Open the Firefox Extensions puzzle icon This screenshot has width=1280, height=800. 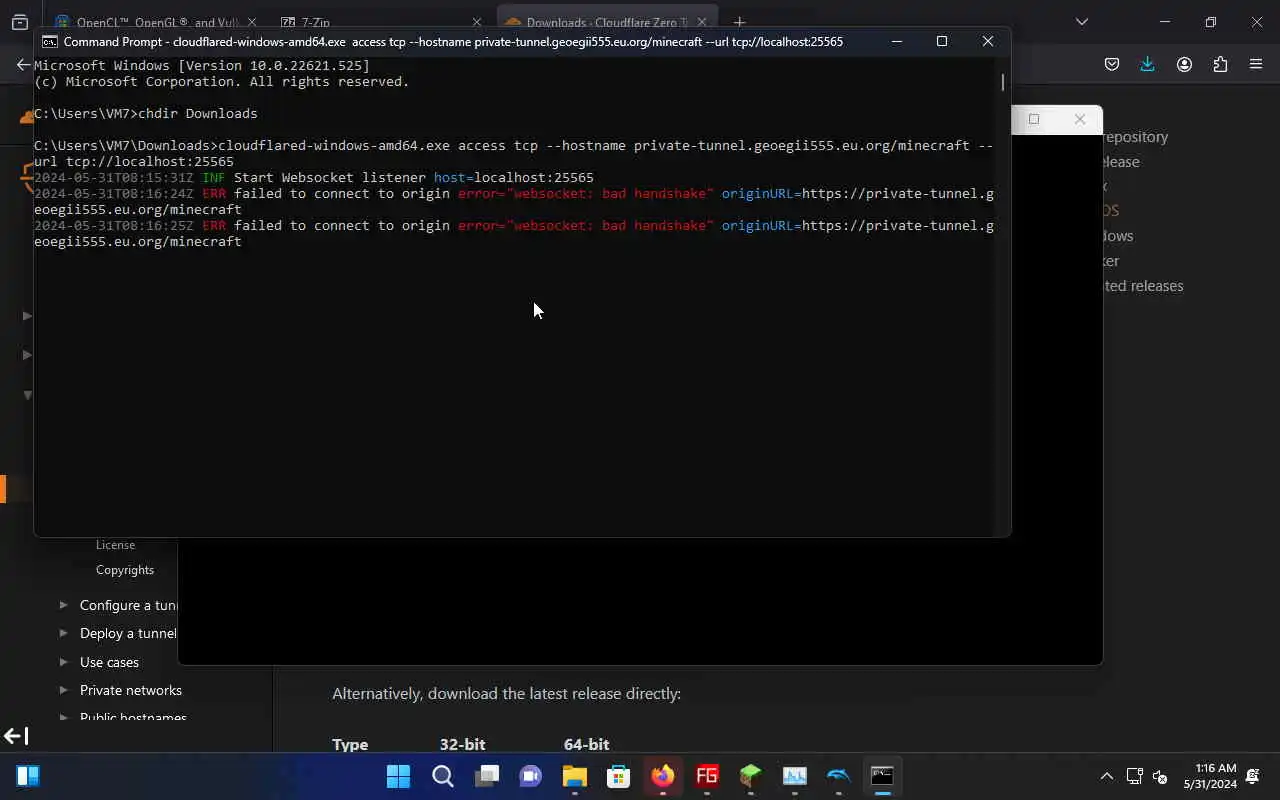1220,64
